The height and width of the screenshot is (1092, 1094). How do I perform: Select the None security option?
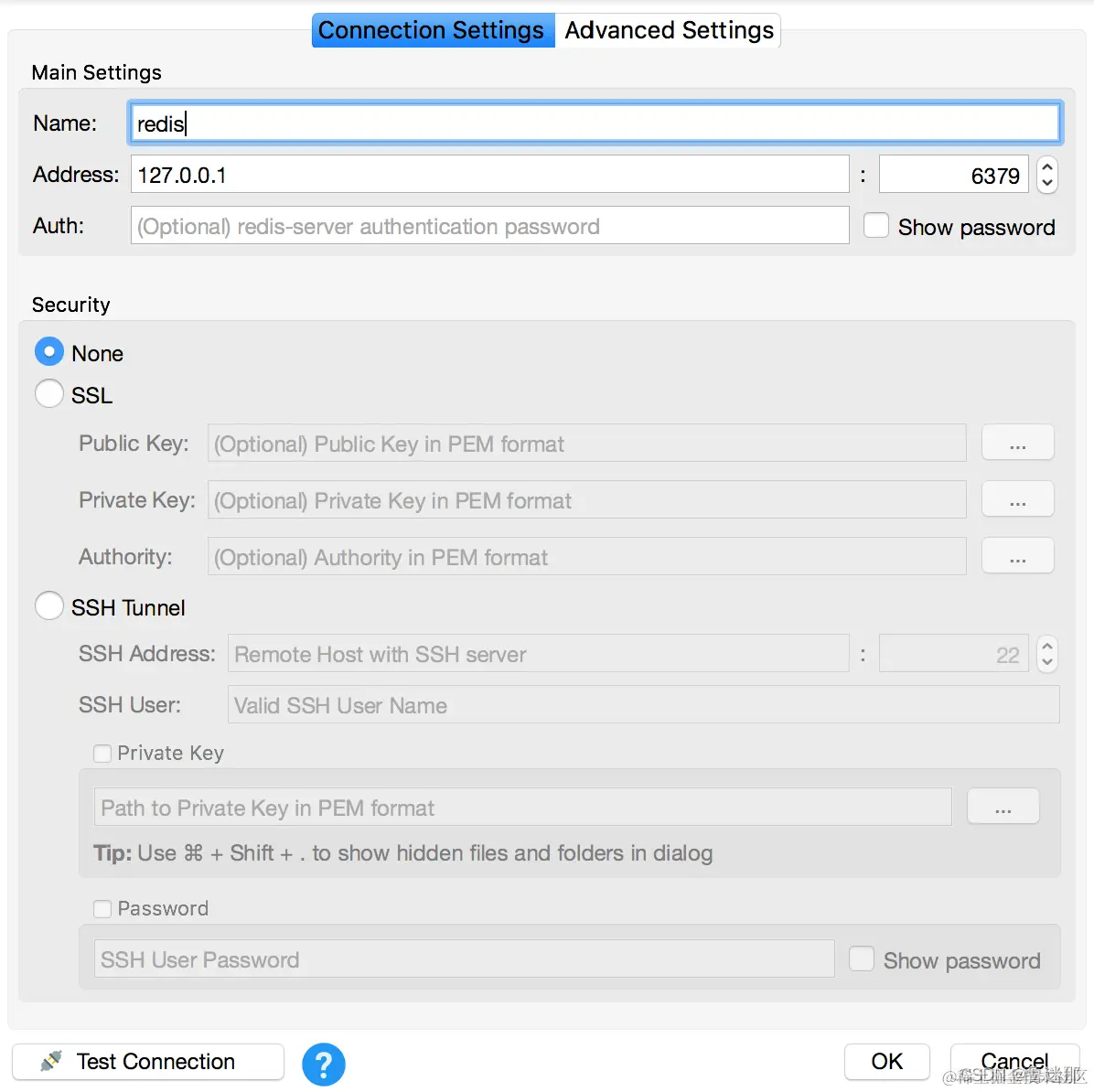click(x=48, y=352)
